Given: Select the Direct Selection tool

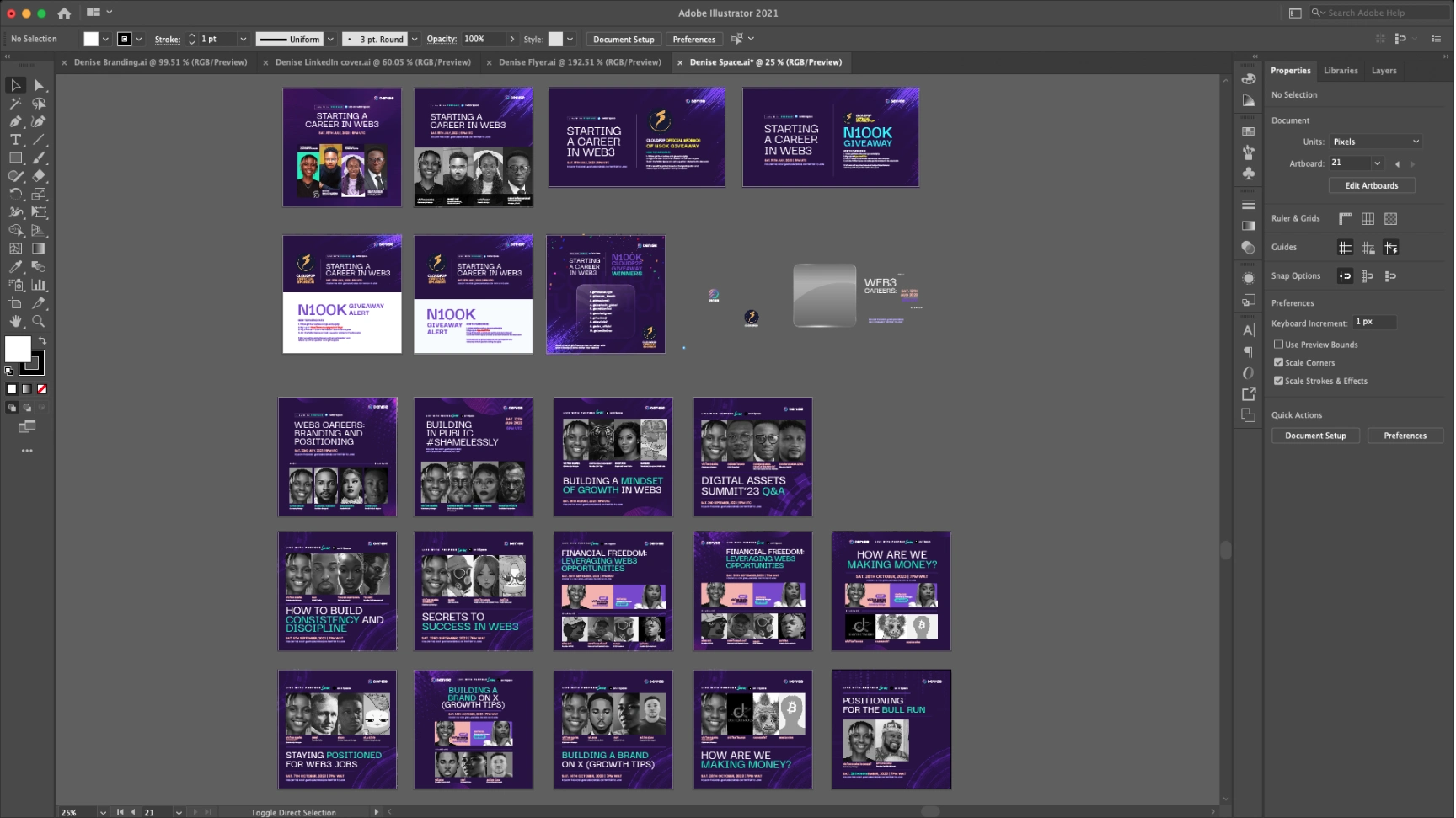Looking at the screenshot, I should [39, 85].
